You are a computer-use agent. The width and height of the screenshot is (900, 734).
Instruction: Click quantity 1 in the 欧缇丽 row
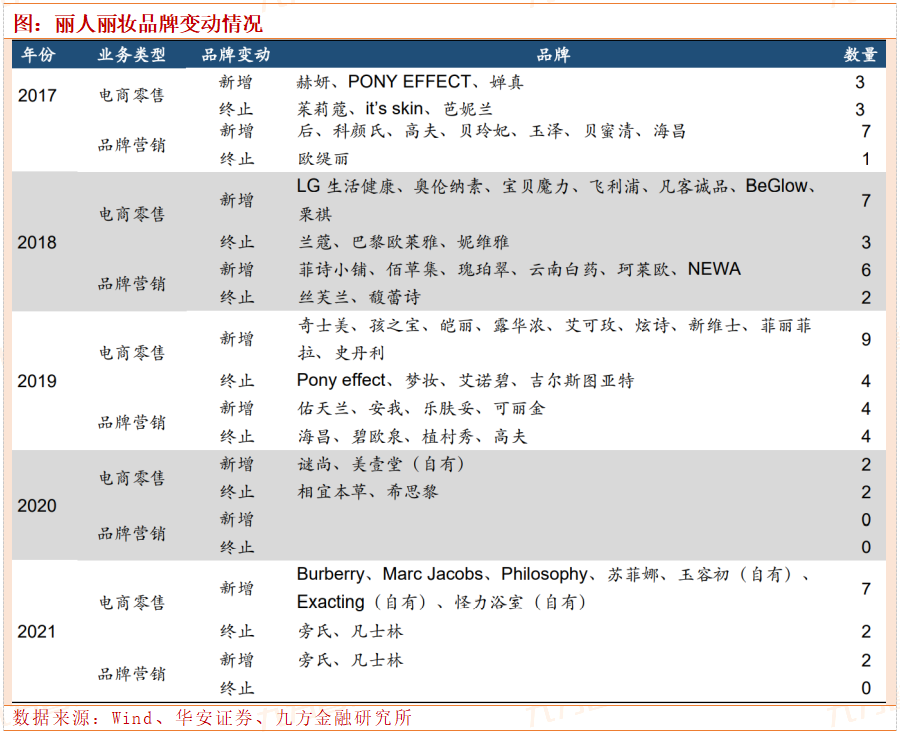click(866, 159)
